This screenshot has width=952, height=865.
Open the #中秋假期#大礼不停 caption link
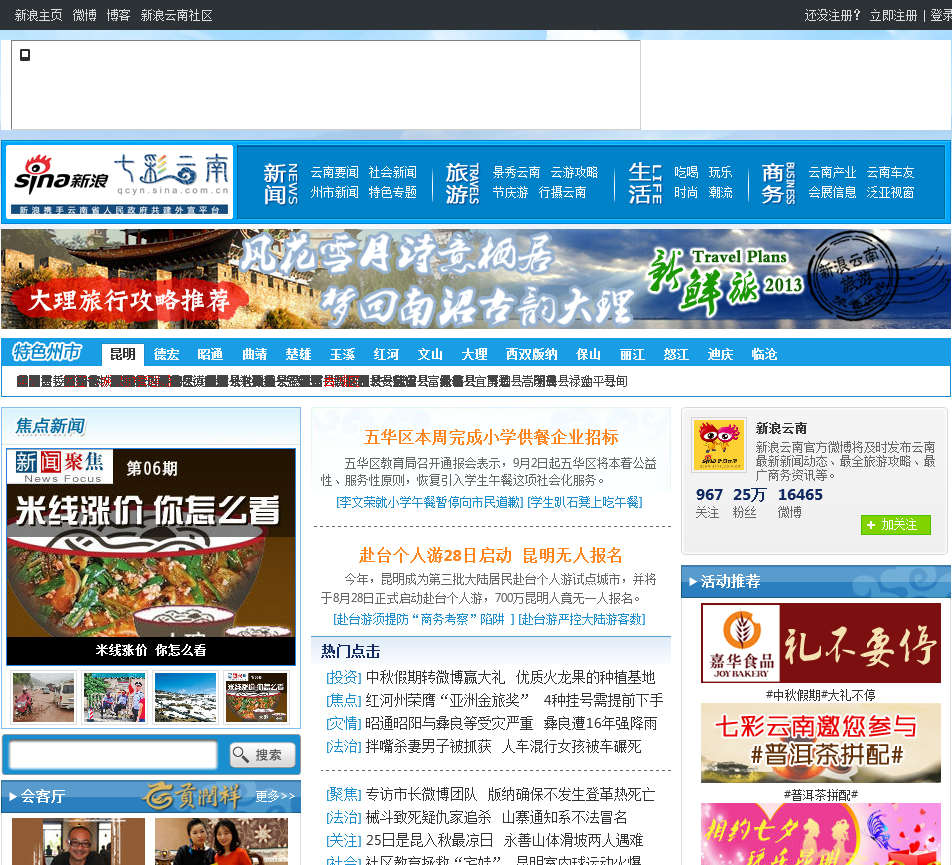point(821,695)
